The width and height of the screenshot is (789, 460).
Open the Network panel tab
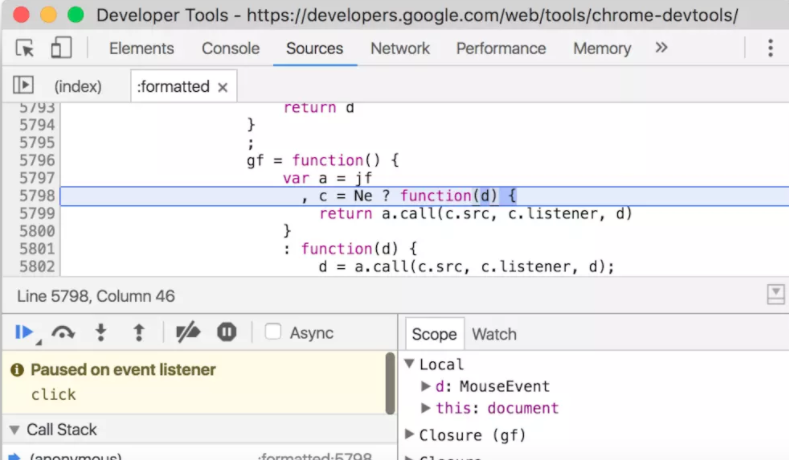click(x=400, y=48)
